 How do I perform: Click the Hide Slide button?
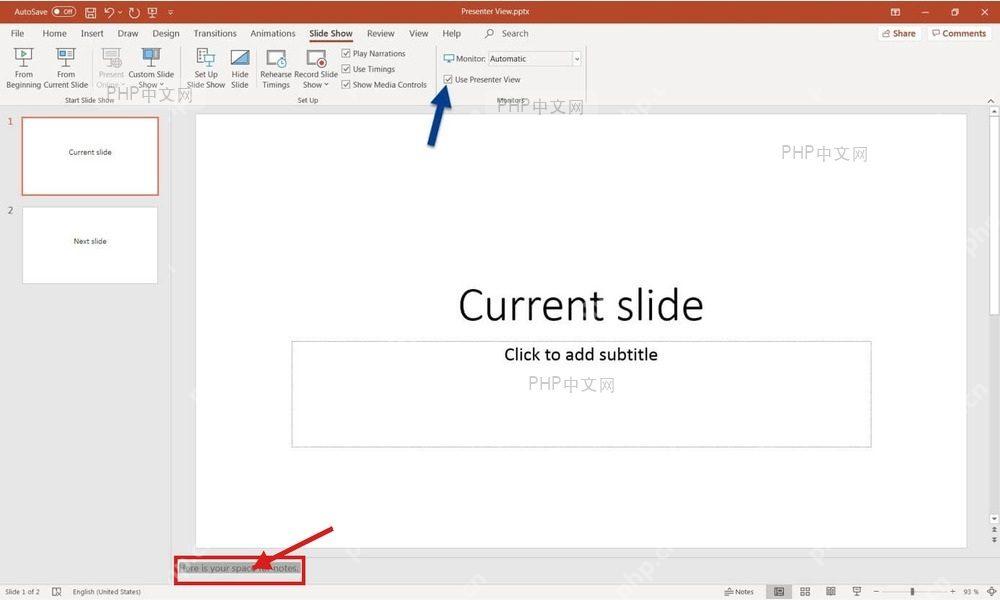(x=240, y=68)
